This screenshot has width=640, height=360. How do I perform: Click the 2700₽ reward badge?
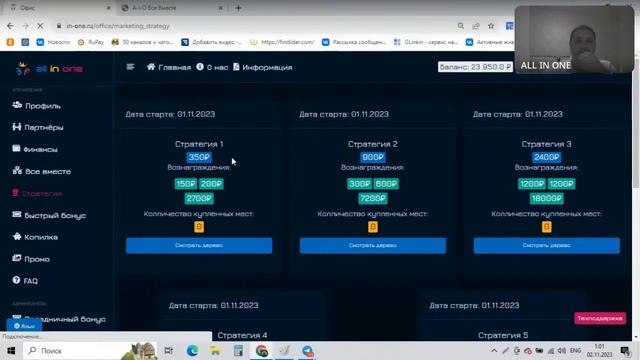pos(199,199)
